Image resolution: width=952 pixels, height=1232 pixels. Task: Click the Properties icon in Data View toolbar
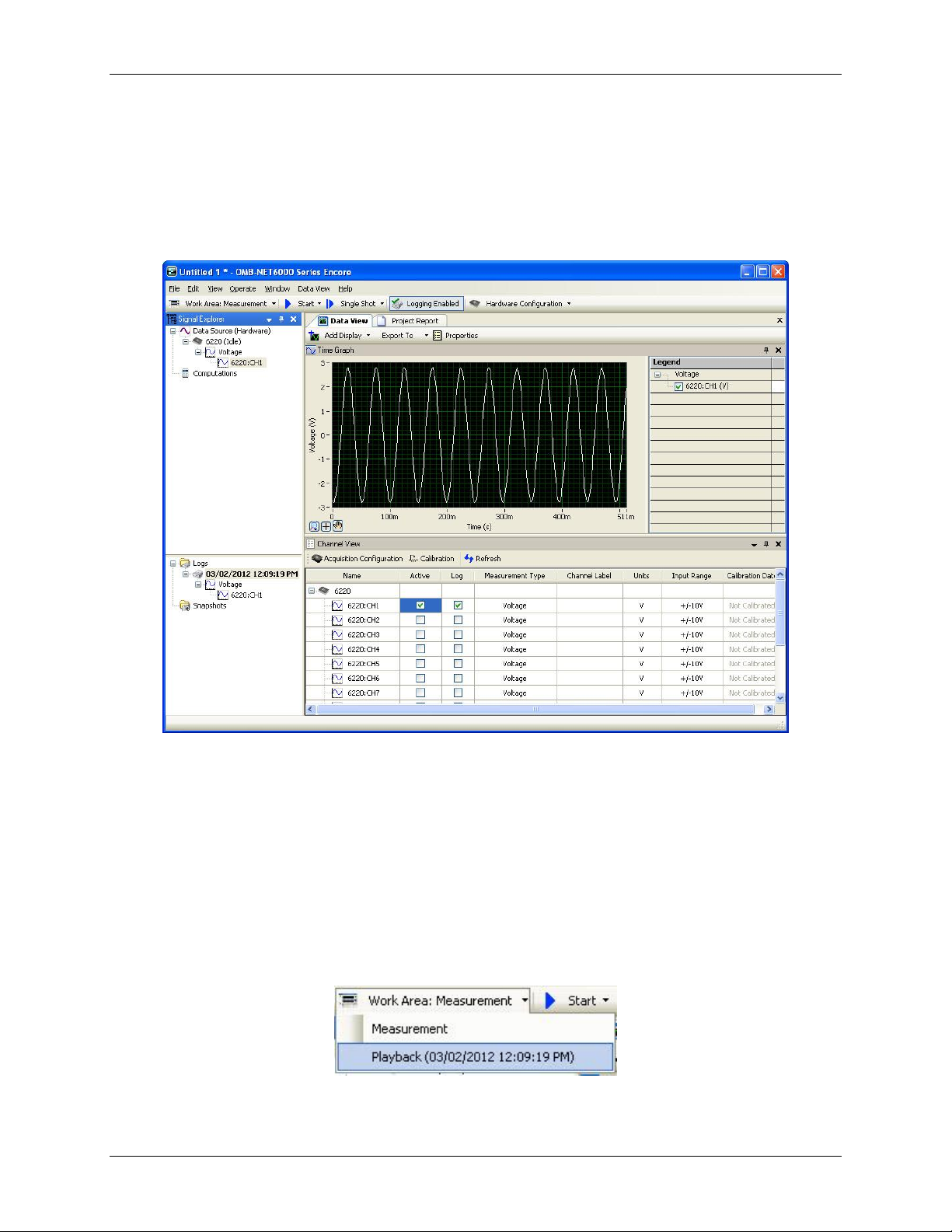point(438,335)
